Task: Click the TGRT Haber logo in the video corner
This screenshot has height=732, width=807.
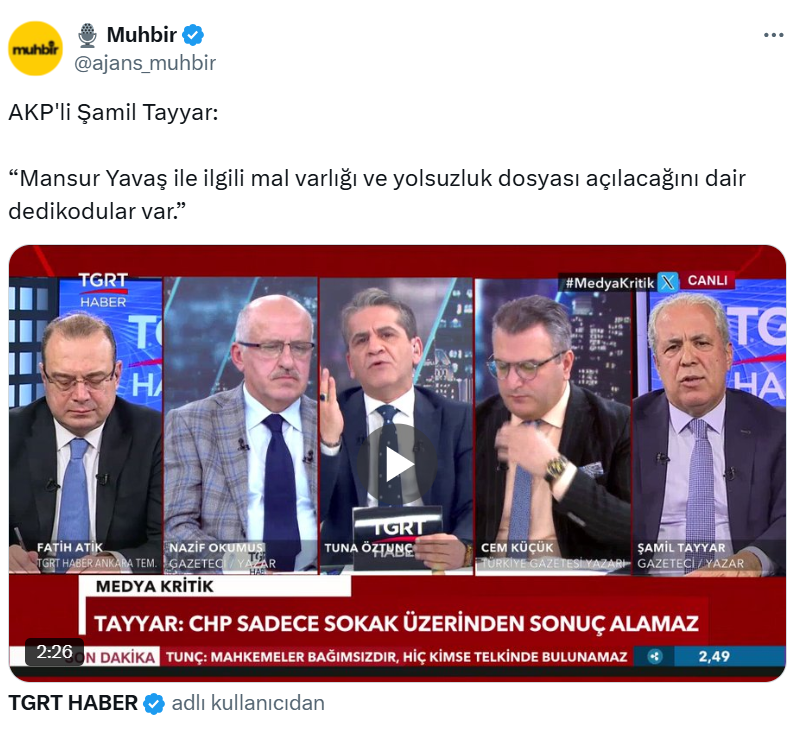Action: pyautogui.click(x=103, y=289)
